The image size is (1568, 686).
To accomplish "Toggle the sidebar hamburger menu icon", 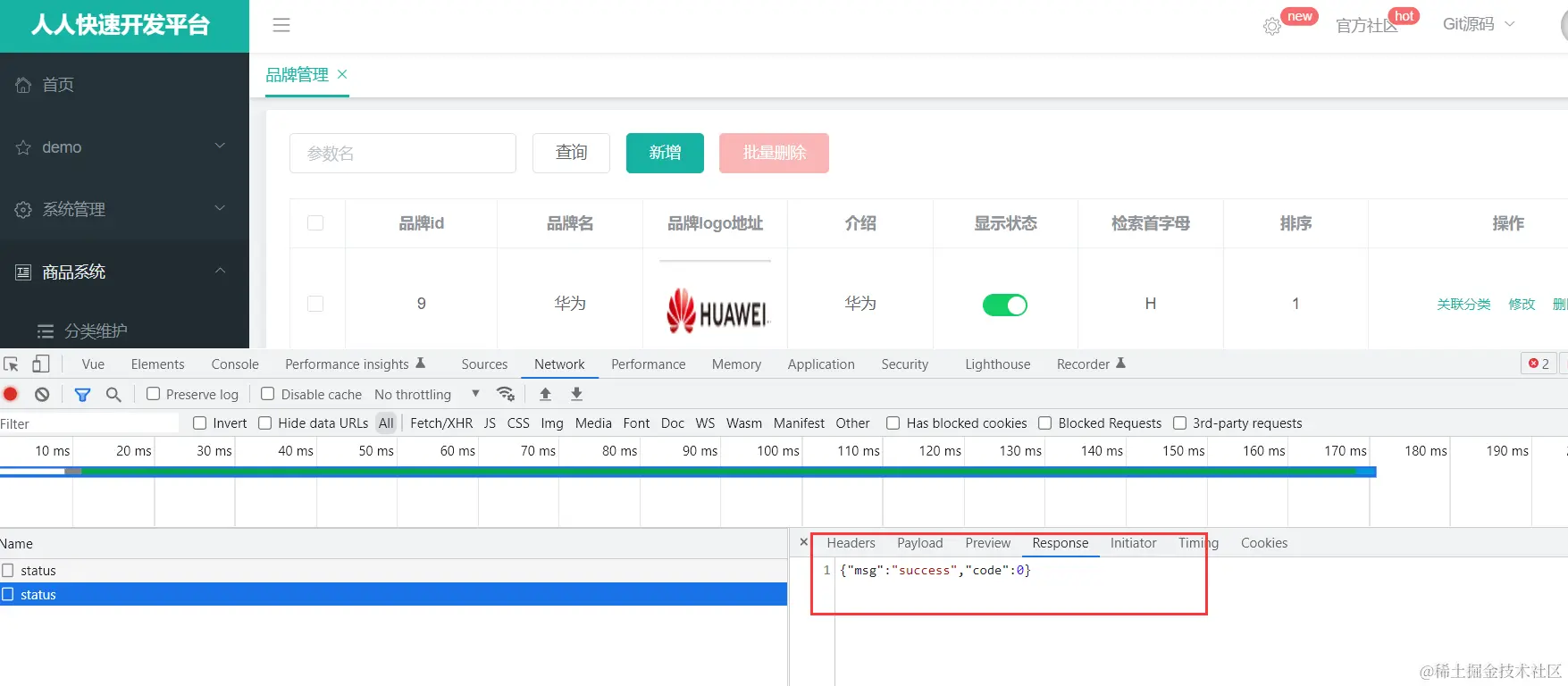I will [x=281, y=25].
